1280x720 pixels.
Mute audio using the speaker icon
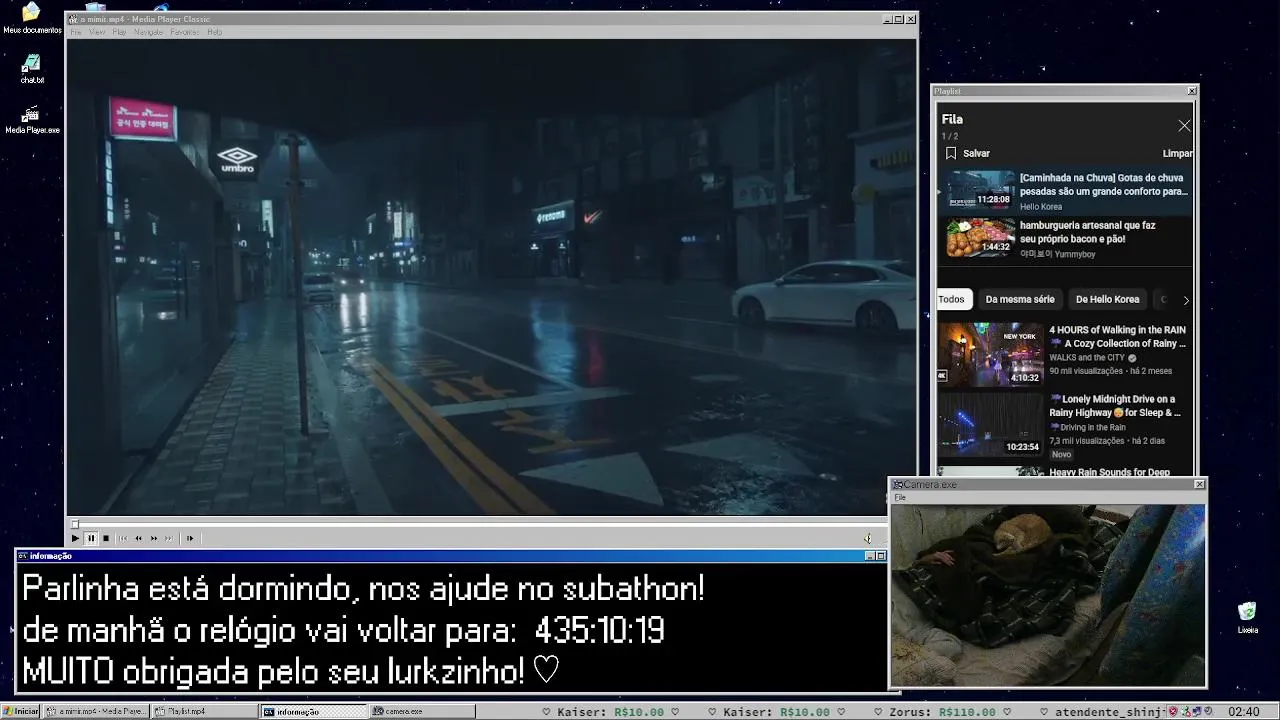tap(868, 538)
